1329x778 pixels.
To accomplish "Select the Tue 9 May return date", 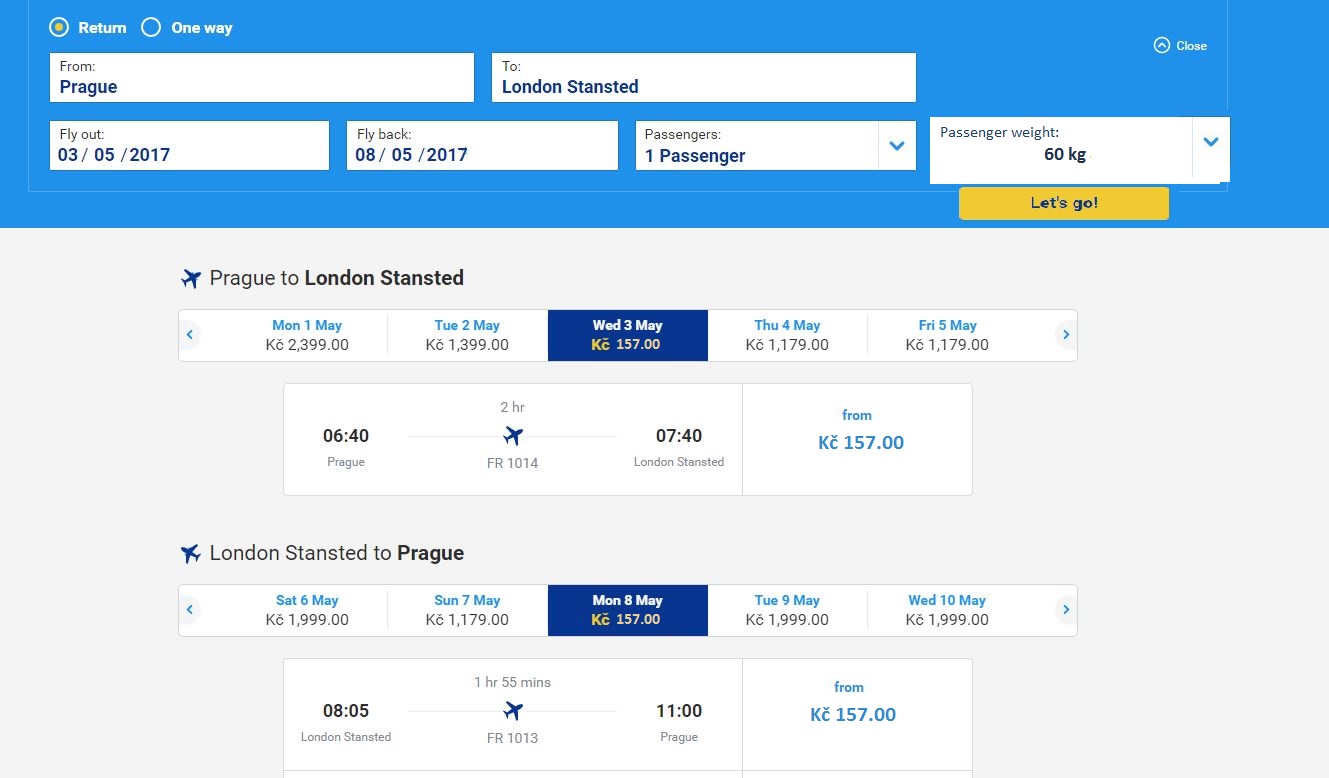I will [x=787, y=609].
